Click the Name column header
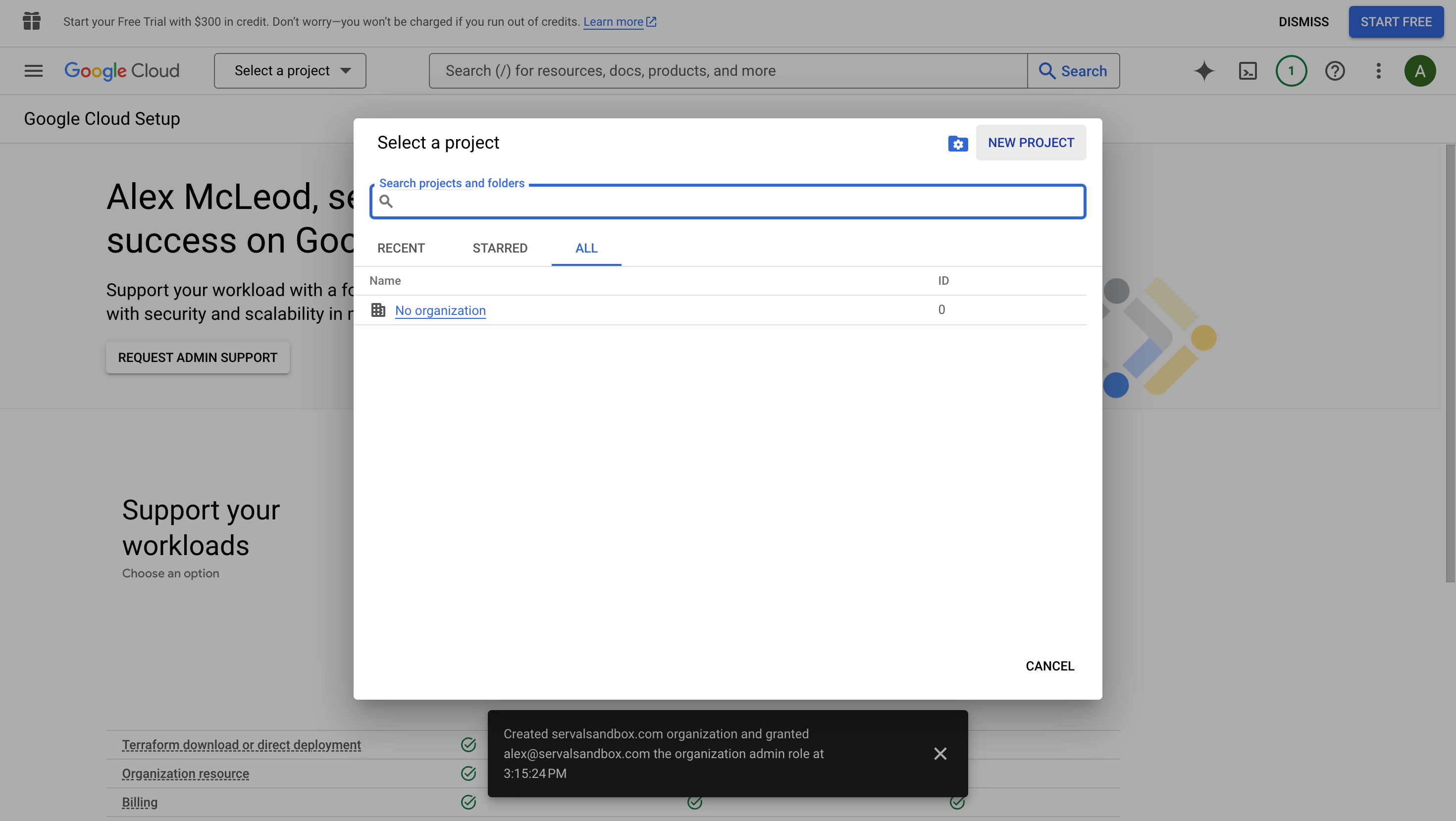 click(x=385, y=281)
